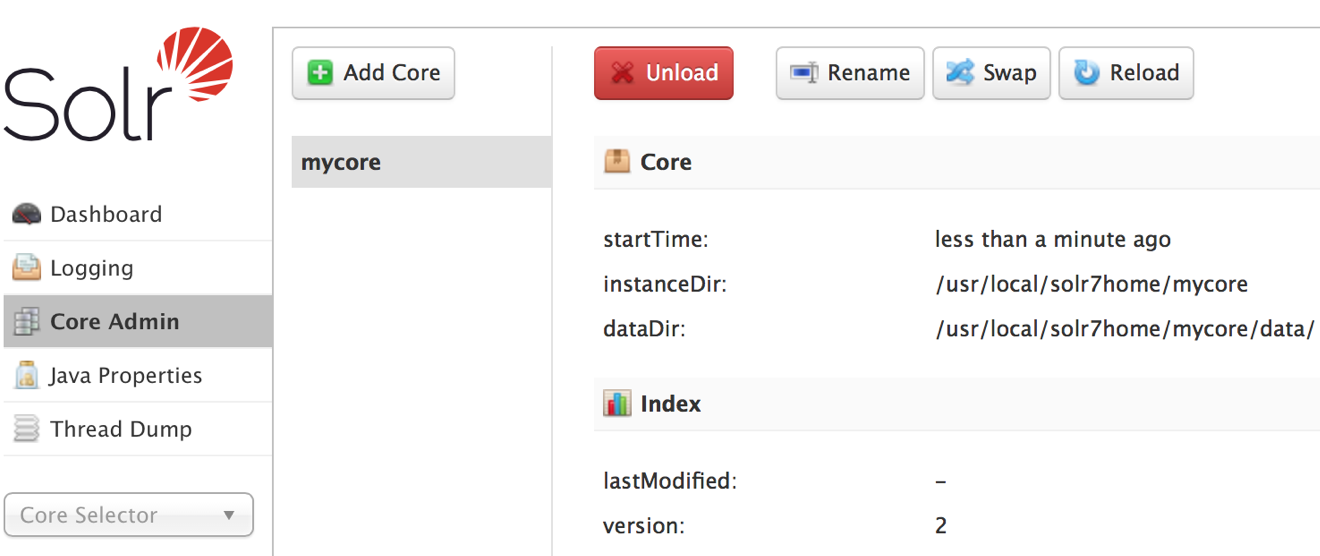Select the mycore entry in core list

(x=421, y=162)
